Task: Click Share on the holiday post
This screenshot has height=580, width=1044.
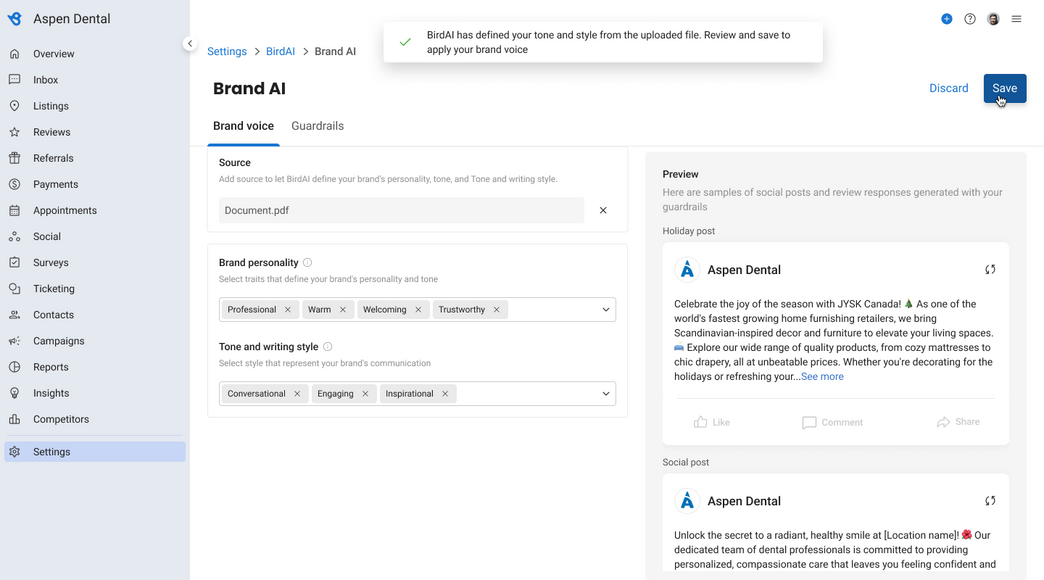Action: pyautogui.click(x=957, y=422)
